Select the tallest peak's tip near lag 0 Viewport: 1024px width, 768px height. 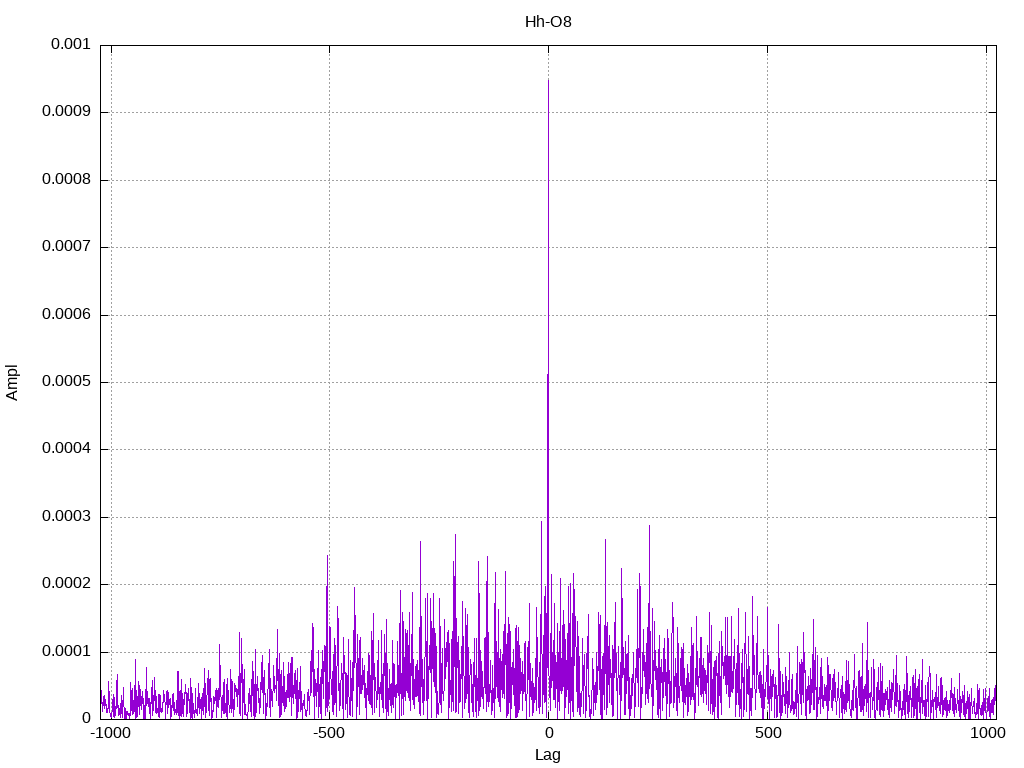[x=548, y=81]
